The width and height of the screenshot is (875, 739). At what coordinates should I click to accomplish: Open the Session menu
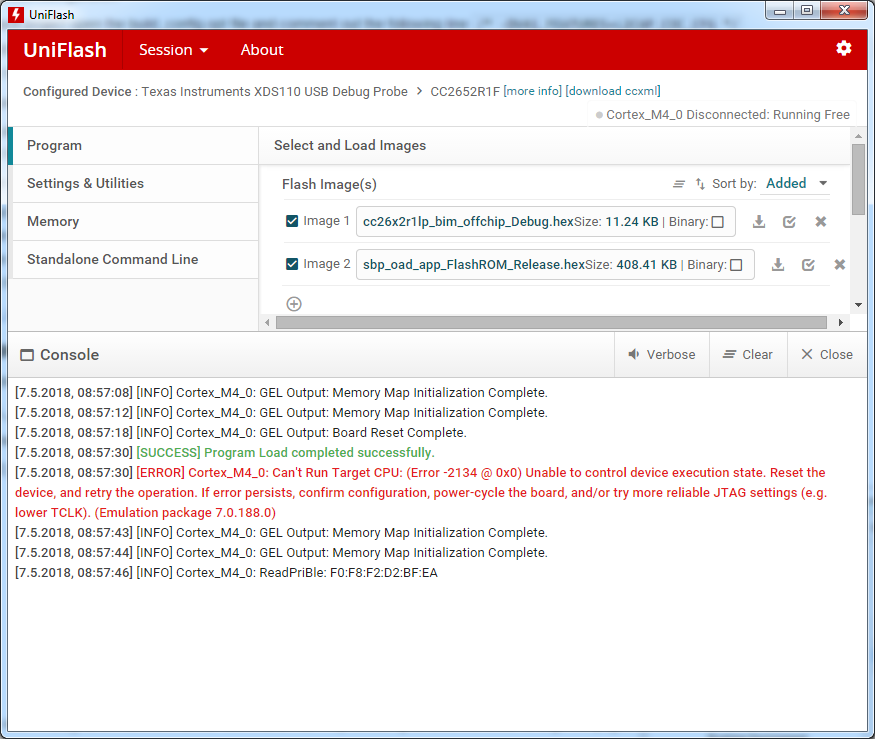coord(166,49)
